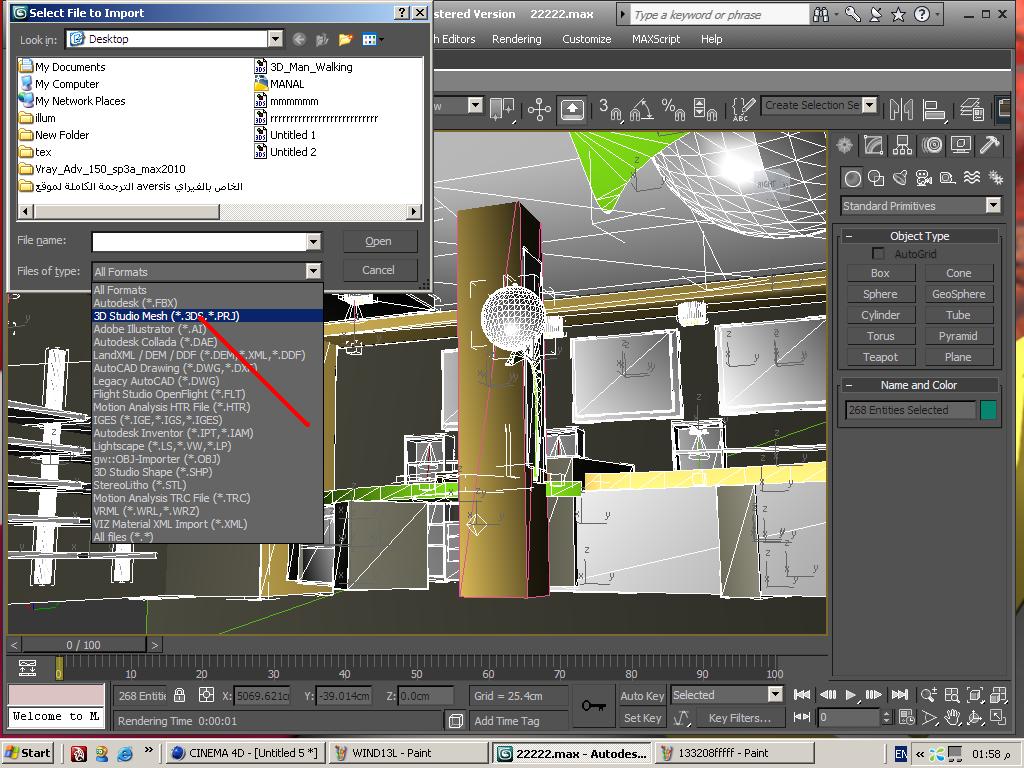Create new folder in import dialog
Screen dimensions: 1024x768
pyautogui.click(x=345, y=40)
